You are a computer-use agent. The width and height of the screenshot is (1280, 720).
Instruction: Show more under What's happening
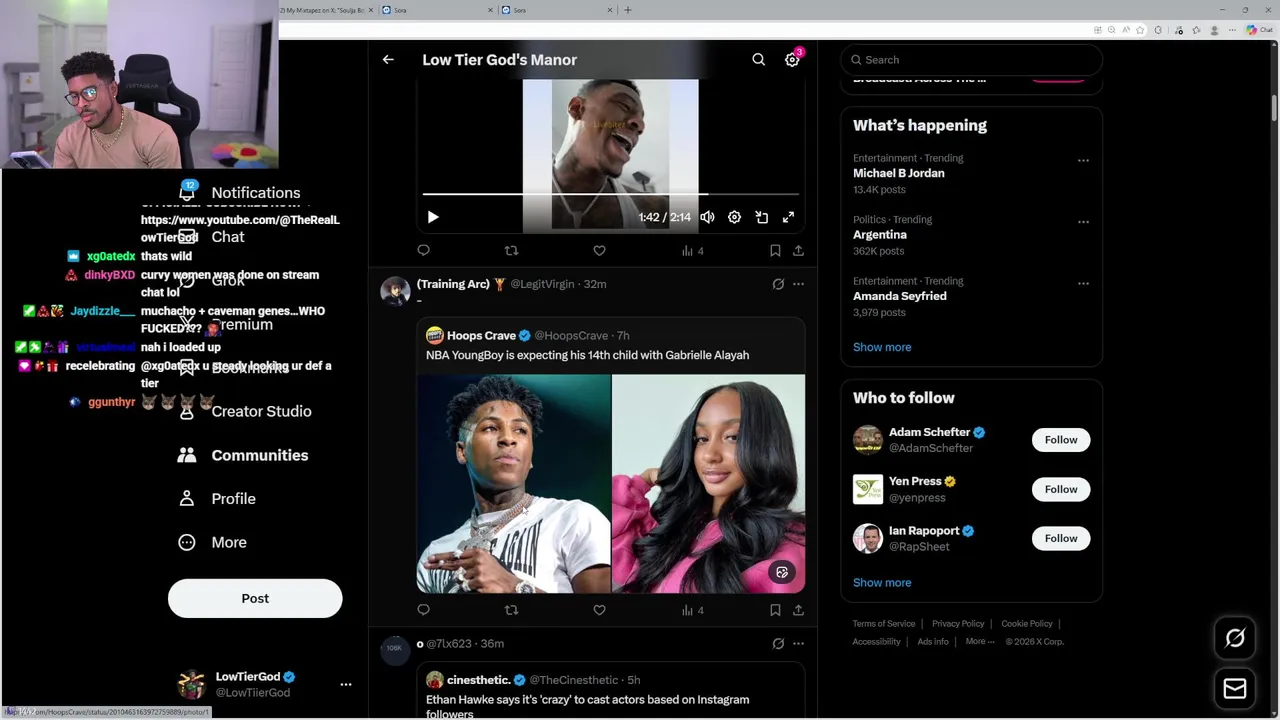tap(882, 347)
